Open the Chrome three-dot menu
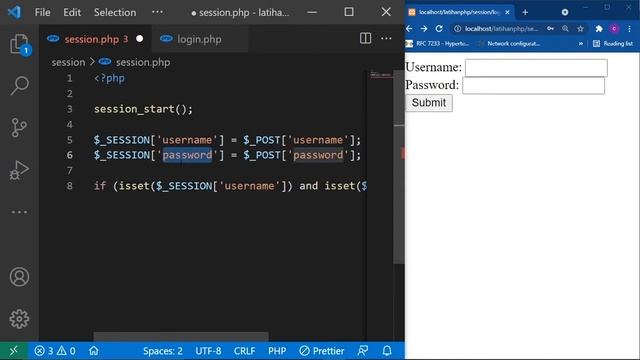The width and height of the screenshot is (640, 360). pos(629,29)
